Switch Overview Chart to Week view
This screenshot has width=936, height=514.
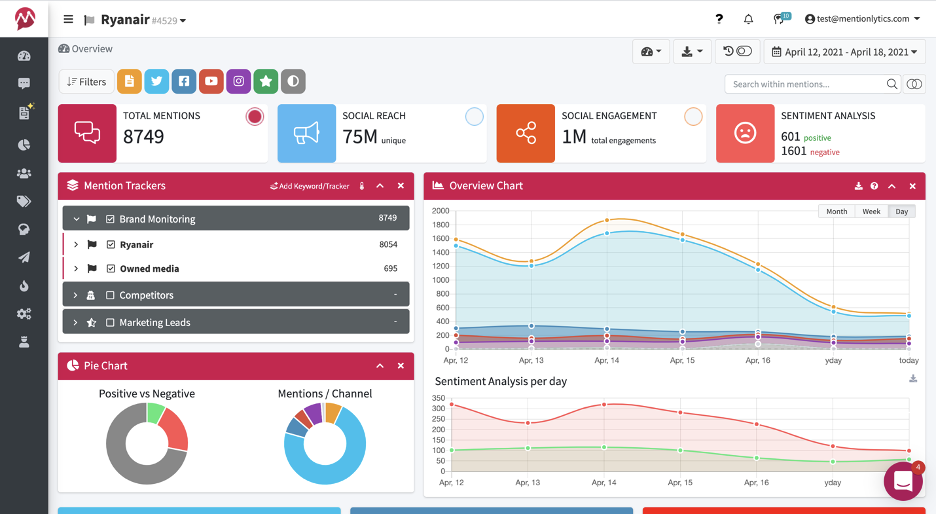point(872,211)
